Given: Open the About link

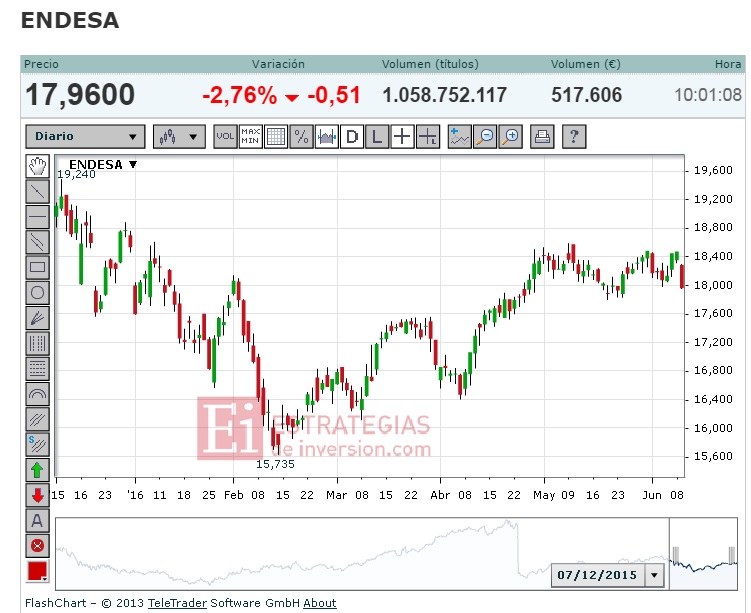Looking at the screenshot, I should [x=320, y=603].
